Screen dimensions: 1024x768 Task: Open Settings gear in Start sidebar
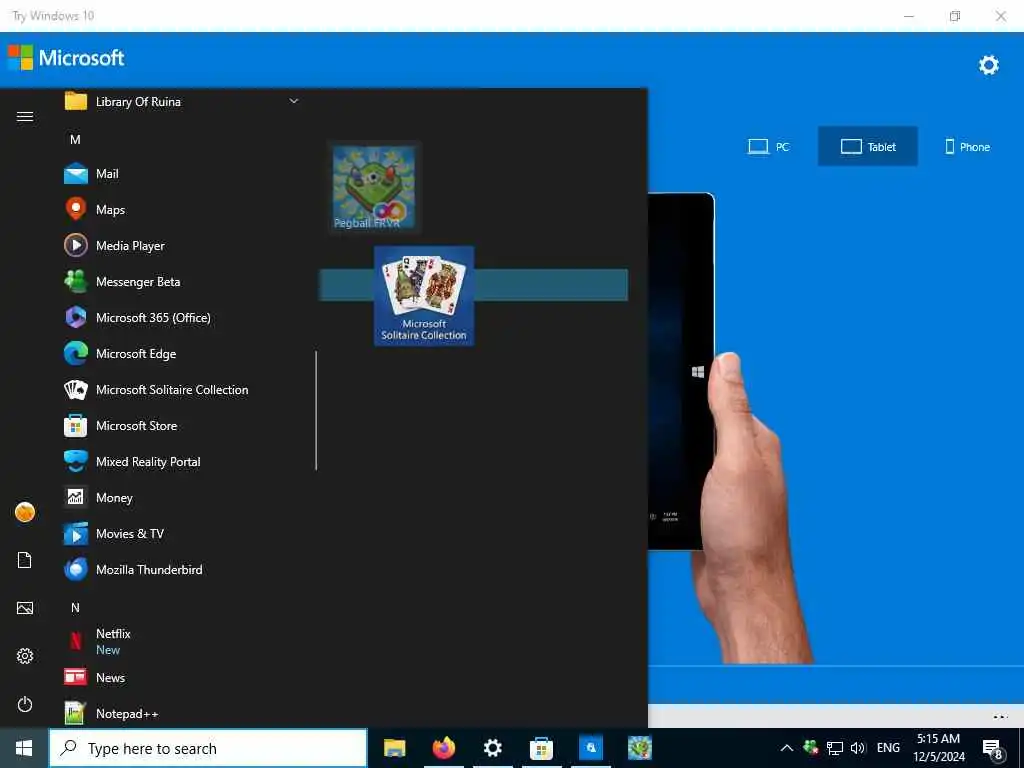[x=25, y=656]
